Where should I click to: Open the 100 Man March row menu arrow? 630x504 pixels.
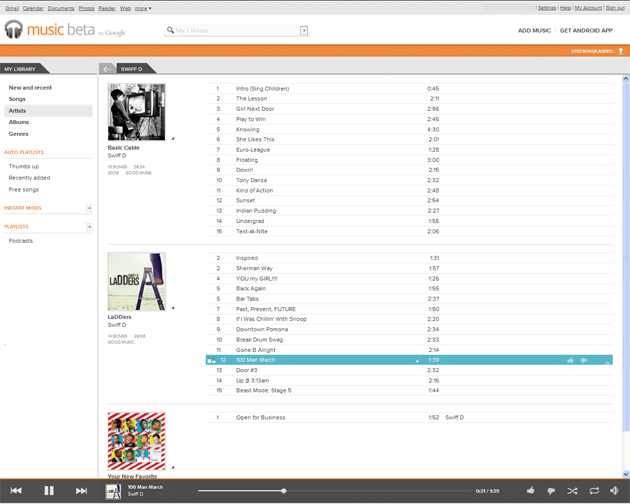417,361
